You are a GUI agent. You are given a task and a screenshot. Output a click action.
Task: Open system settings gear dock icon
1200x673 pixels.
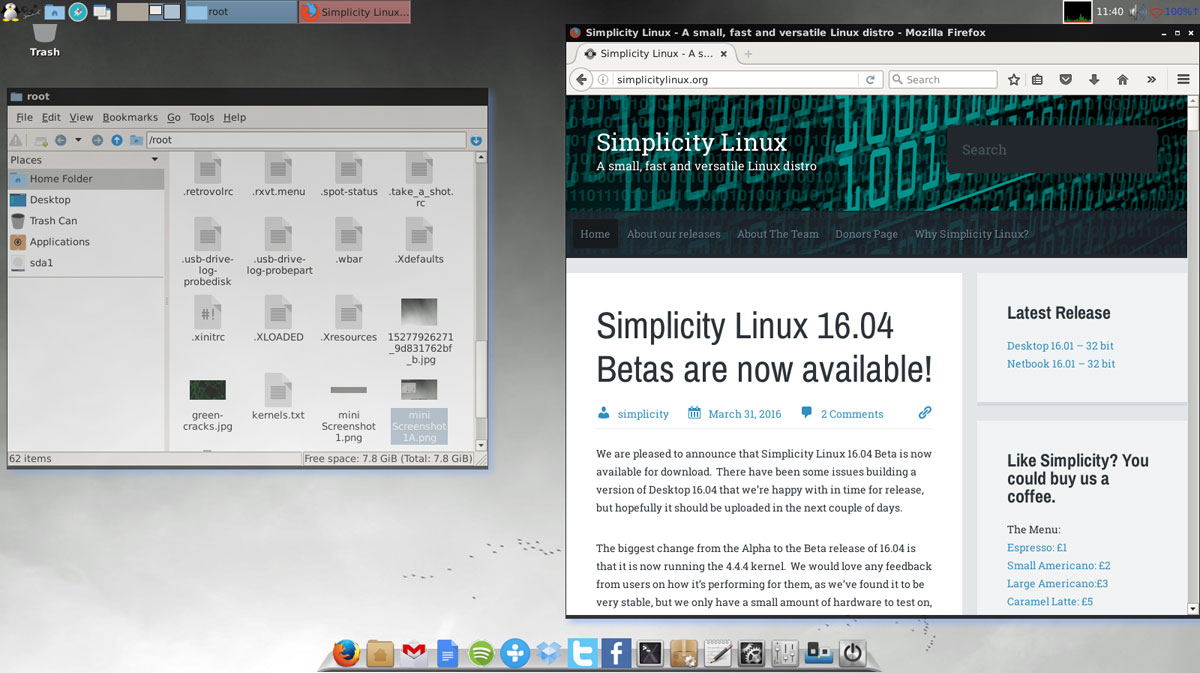[x=751, y=654]
